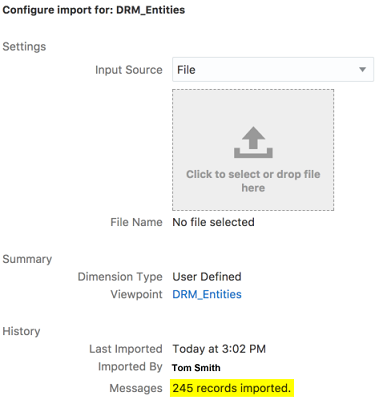Select the highlighted '245 records imported.' message
This screenshot has height=404, width=375.
coord(232,388)
